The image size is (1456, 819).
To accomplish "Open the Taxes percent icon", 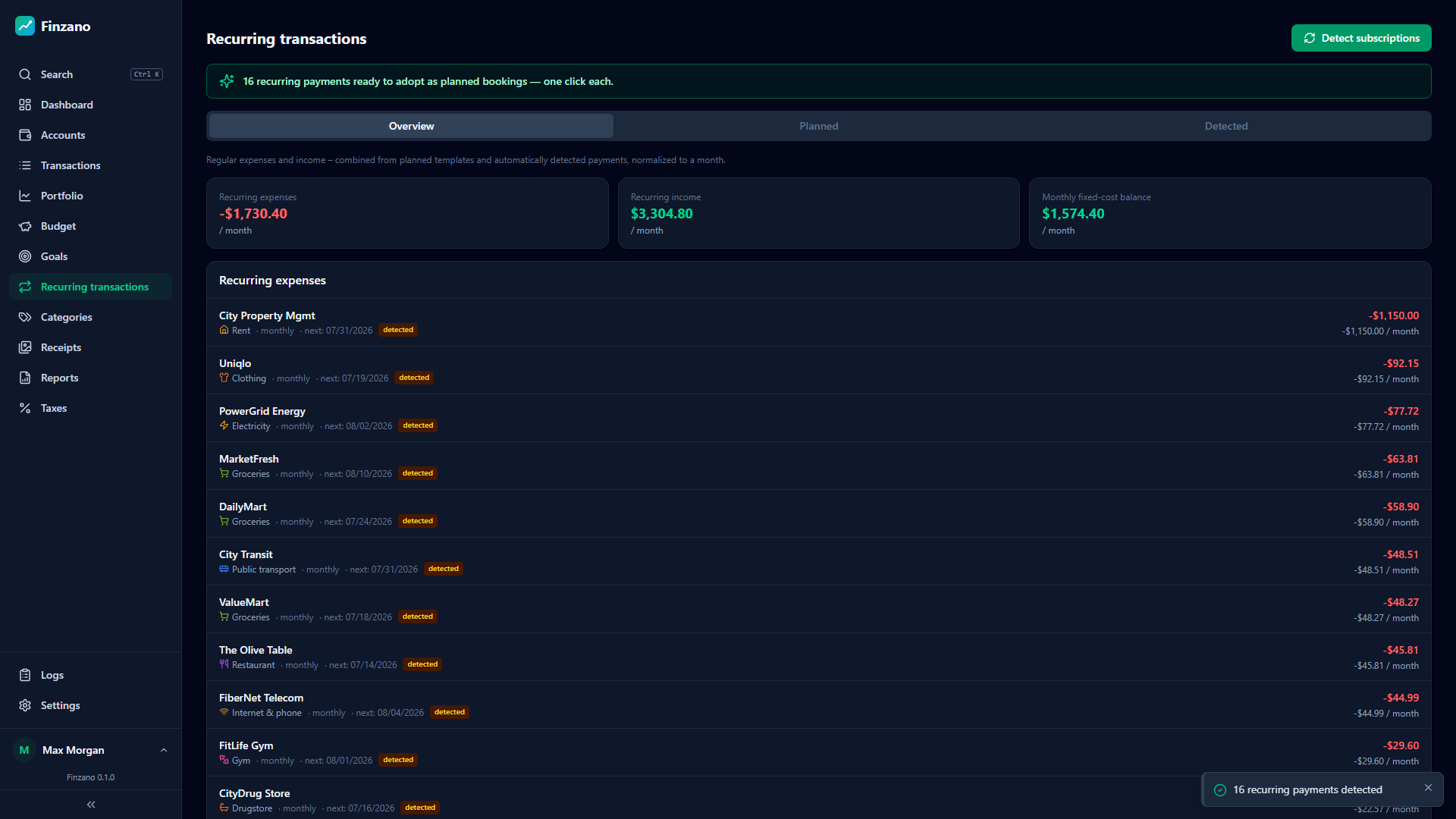I will 25,408.
